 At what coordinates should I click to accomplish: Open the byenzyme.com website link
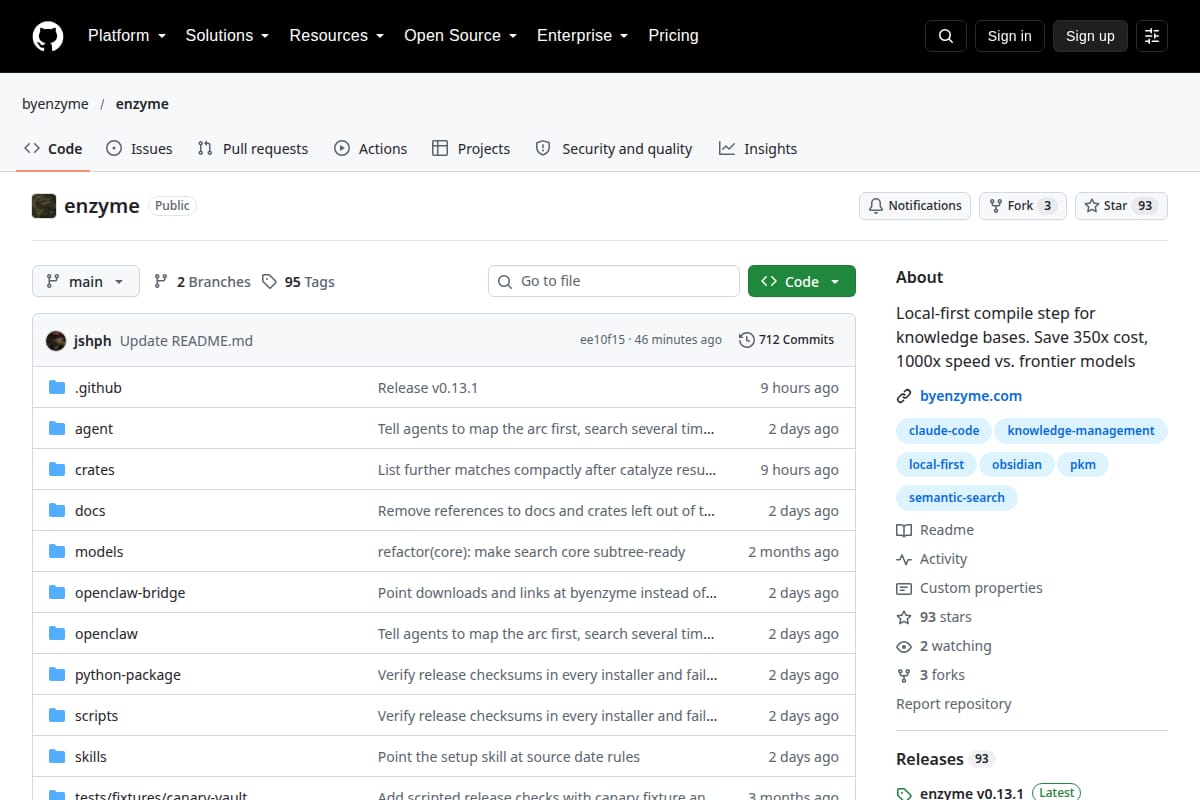[x=971, y=396]
